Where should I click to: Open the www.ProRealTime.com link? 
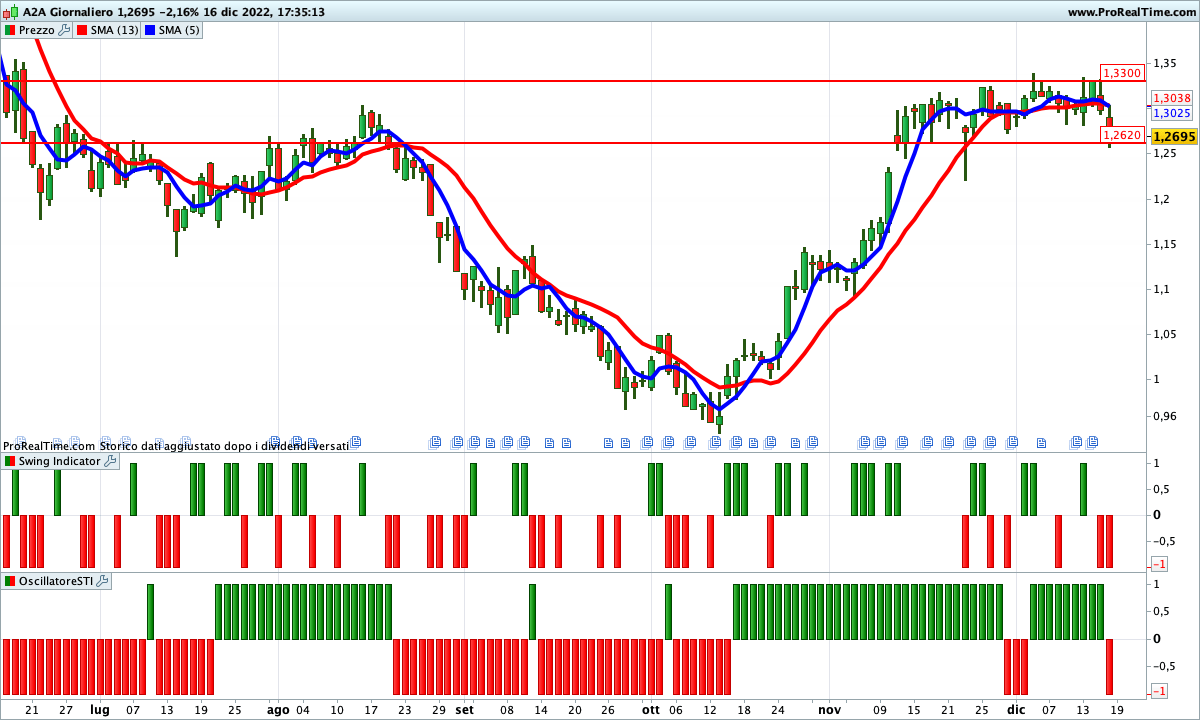coord(1131,12)
